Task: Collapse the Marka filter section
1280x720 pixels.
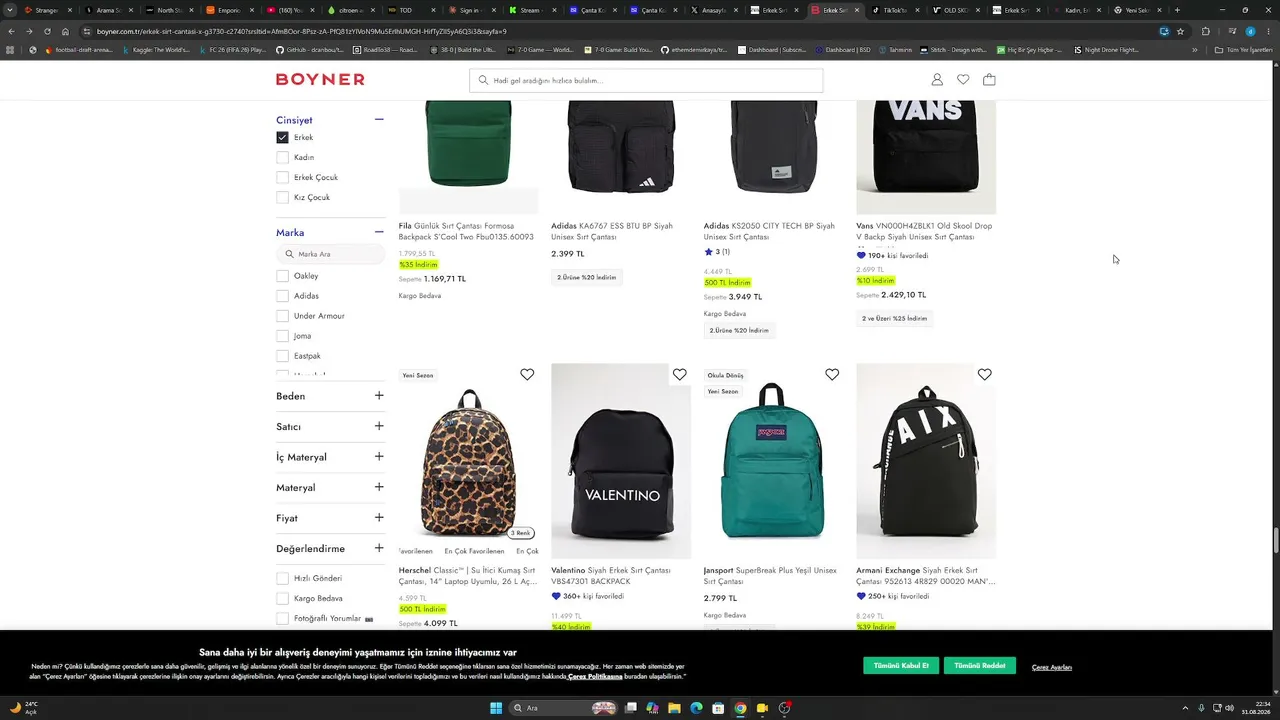Action: click(x=379, y=232)
